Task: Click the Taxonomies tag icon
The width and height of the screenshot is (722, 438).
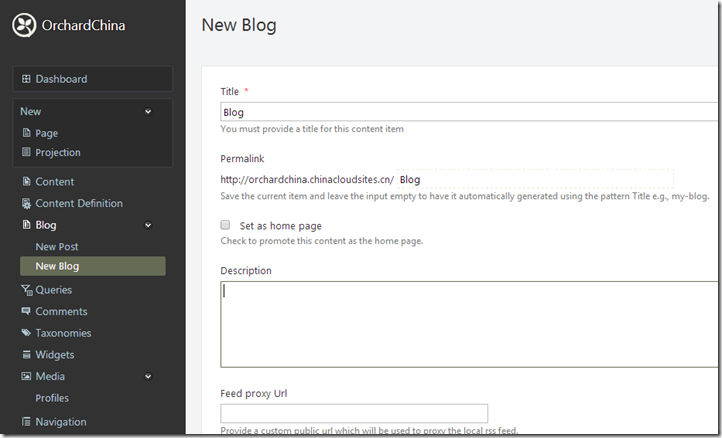Action: [26, 334]
